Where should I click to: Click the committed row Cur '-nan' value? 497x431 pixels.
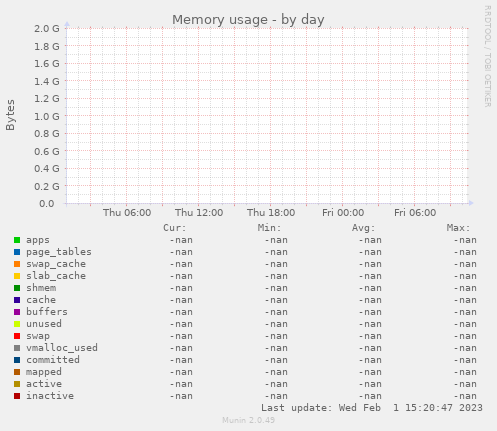point(181,360)
